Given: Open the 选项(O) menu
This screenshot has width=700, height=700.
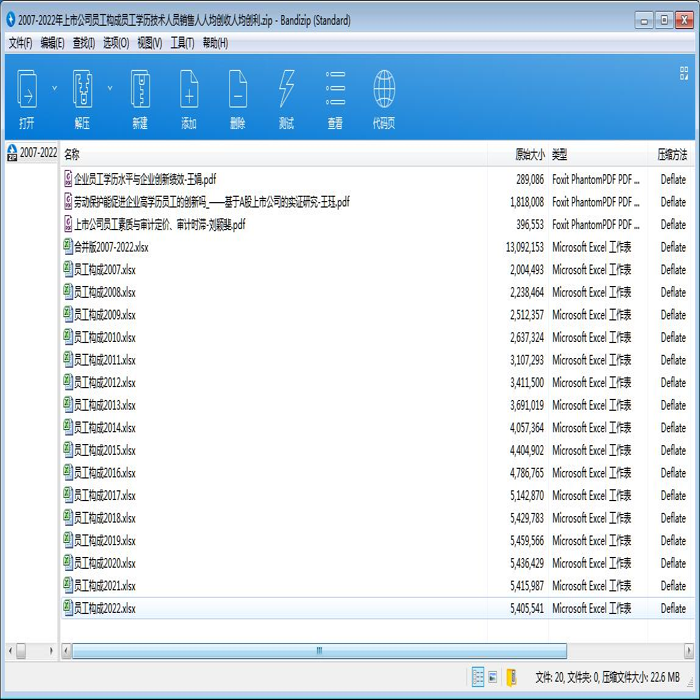Looking at the screenshot, I should 116,43.
